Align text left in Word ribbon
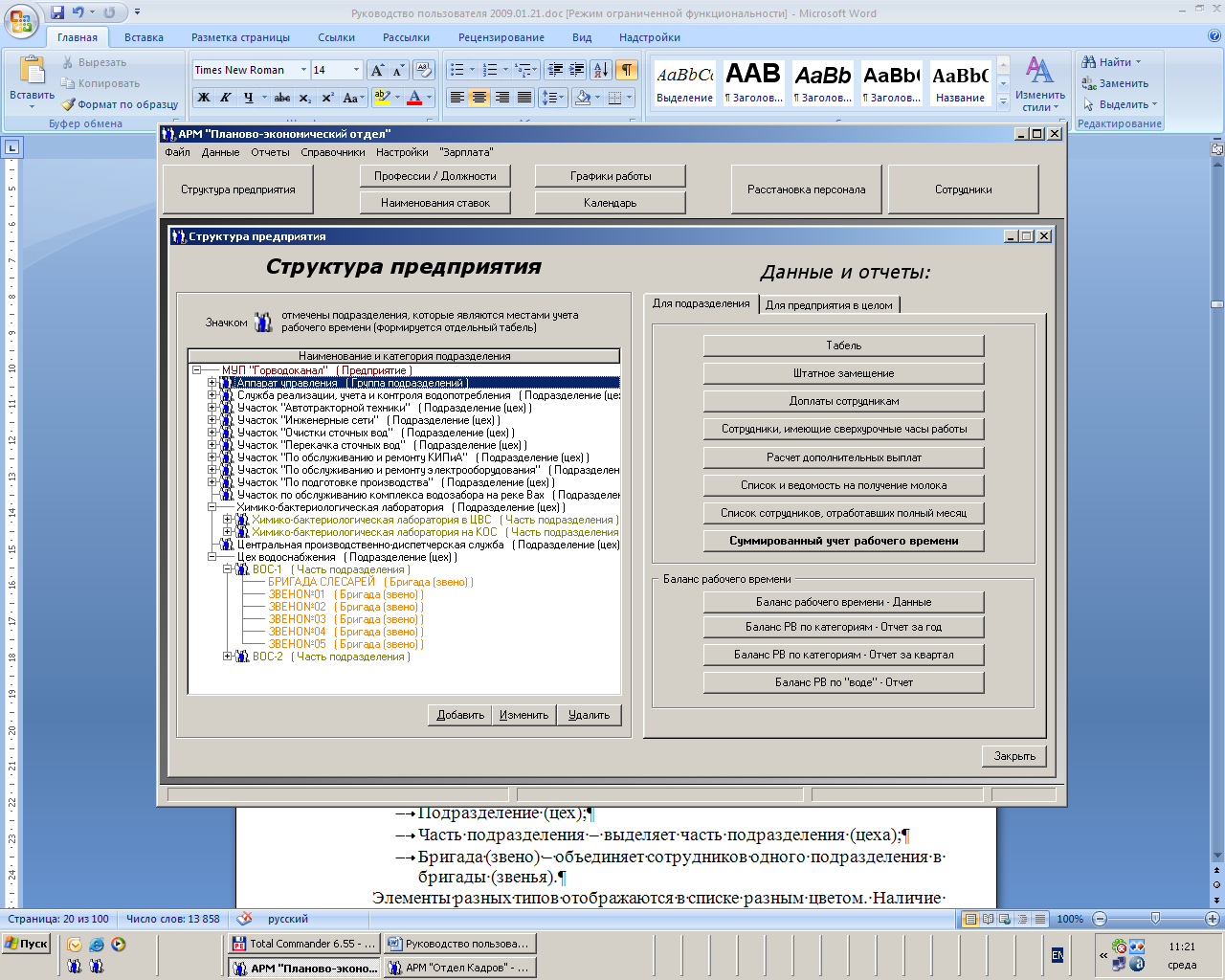 tap(457, 98)
